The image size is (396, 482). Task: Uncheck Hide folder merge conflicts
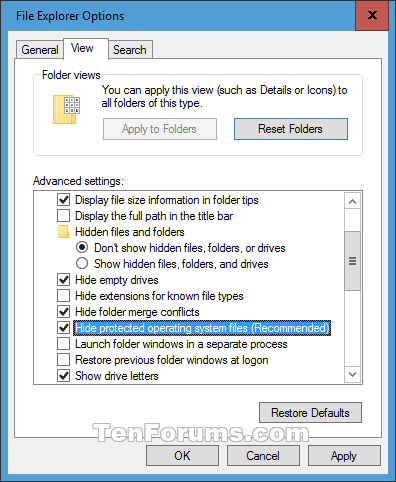[x=63, y=312]
